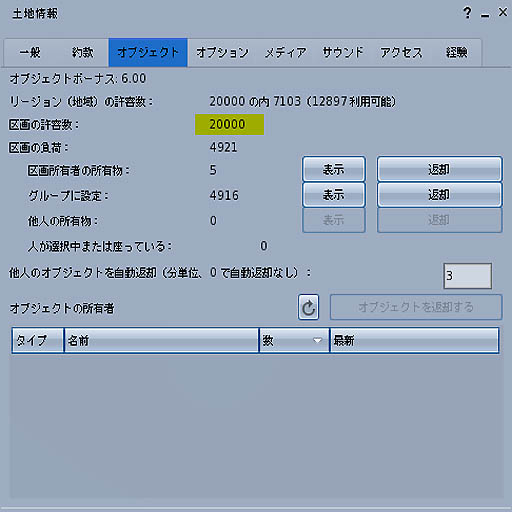Sort list by 名前 column header
The height and width of the screenshot is (512, 512).
[x=161, y=340]
